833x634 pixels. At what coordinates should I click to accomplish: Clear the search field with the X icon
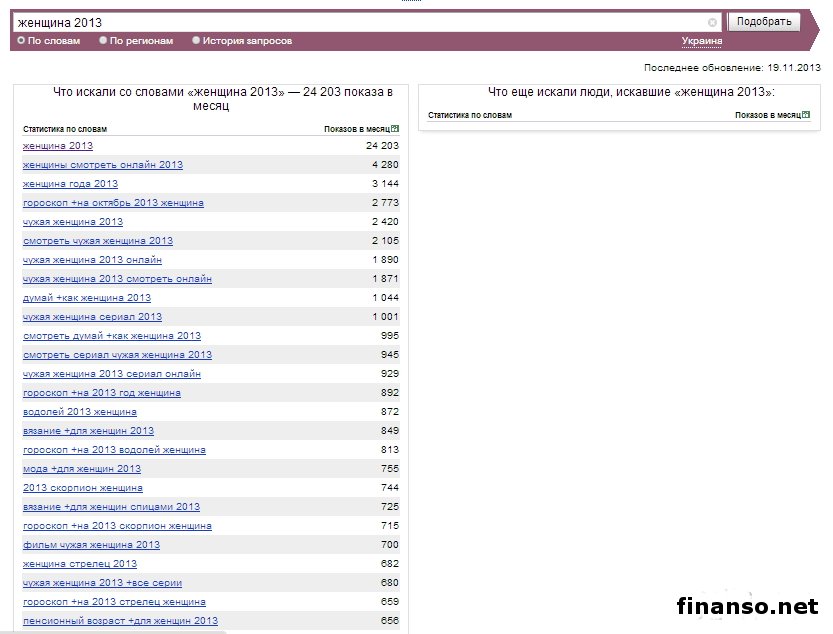click(712, 22)
